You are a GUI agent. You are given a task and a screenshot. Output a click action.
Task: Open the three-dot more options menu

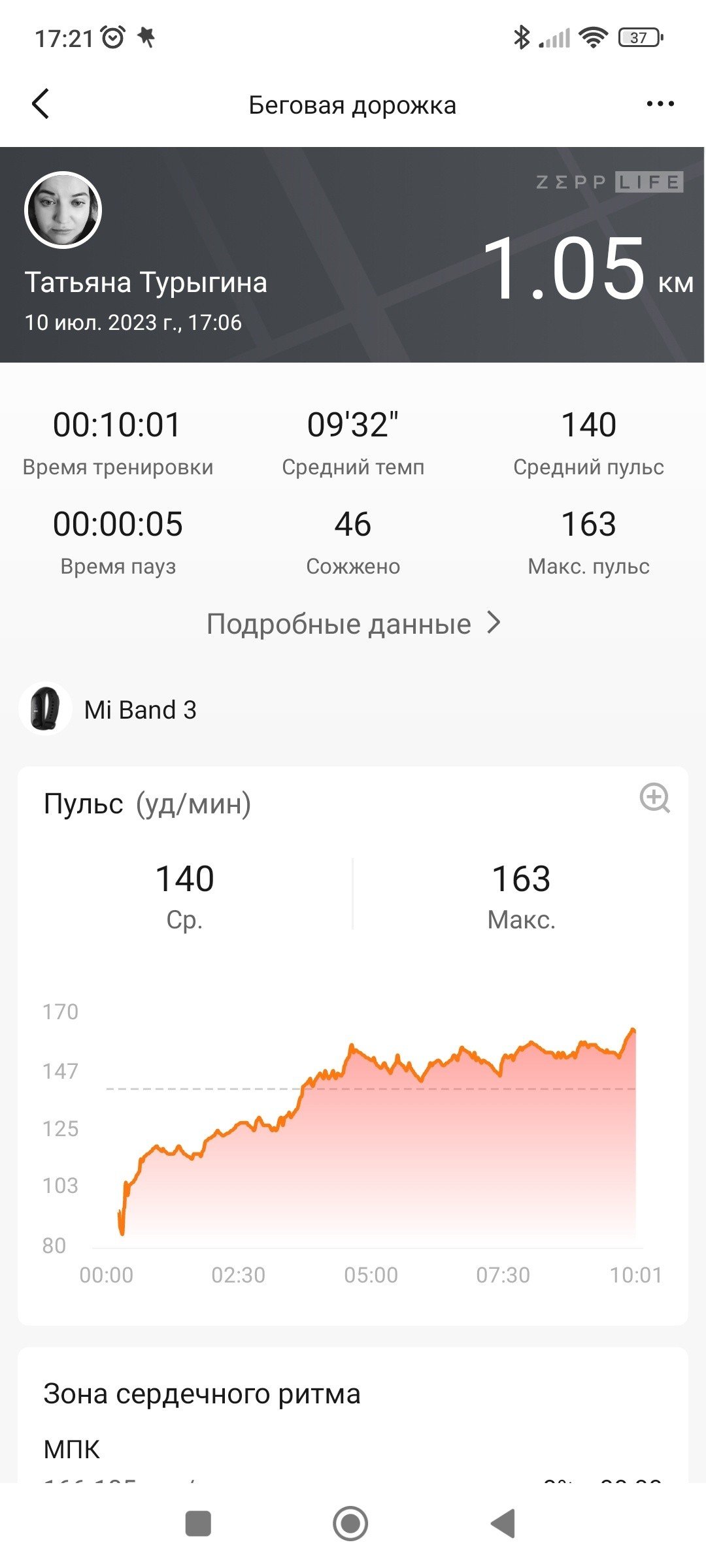pyautogui.click(x=660, y=104)
